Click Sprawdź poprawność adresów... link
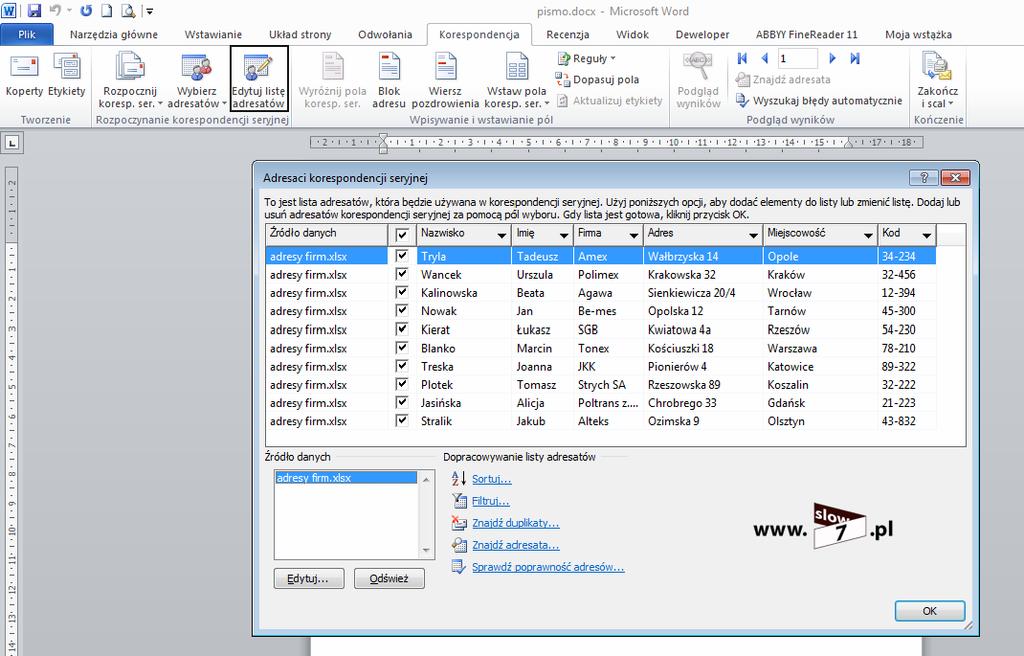 [548, 567]
